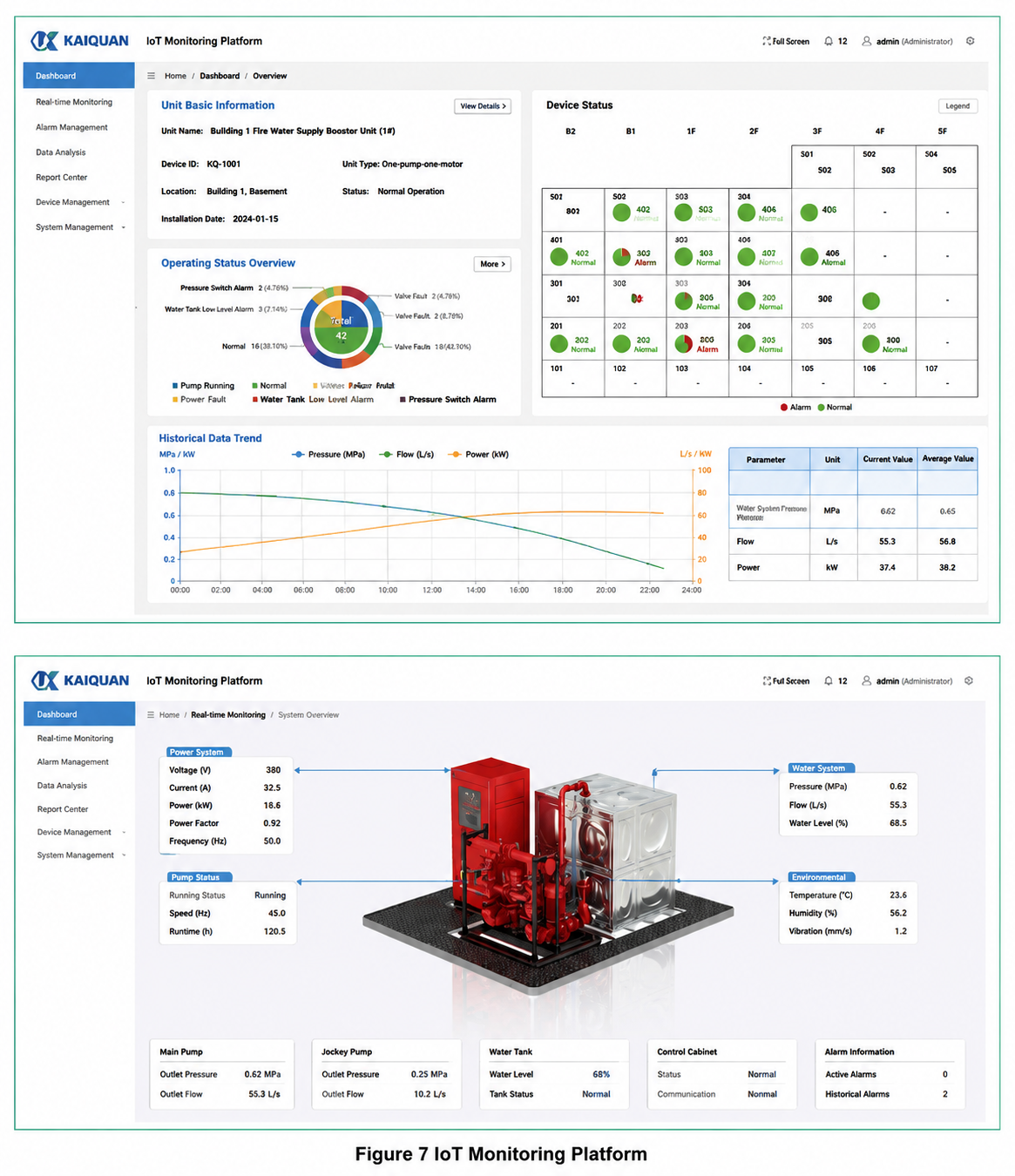1015x1176 pixels.
Task: Toggle Normal in the Operating Status legend
Action: click(268, 386)
